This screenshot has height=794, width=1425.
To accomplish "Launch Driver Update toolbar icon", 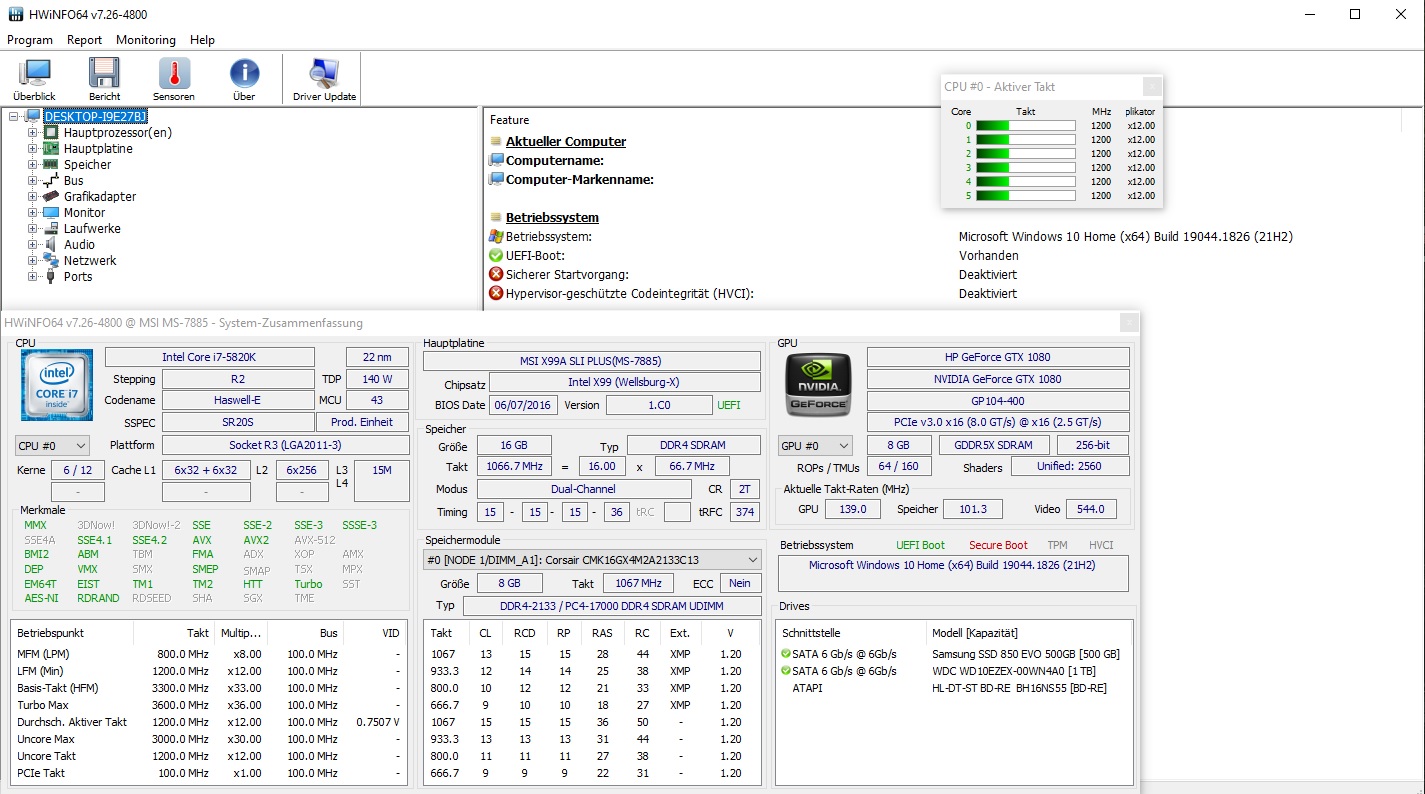I will [324, 79].
